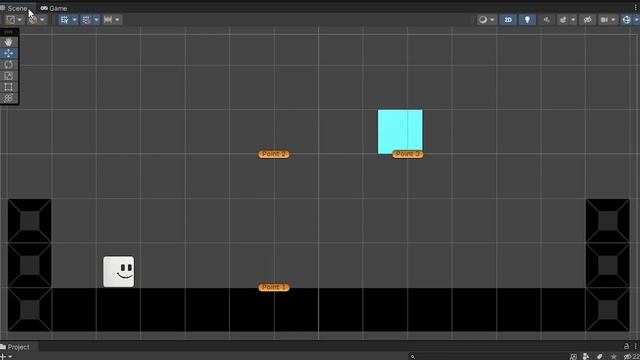This screenshot has width=640, height=360.
Task: Open gizmos dropdown arrow
Action: click(x=636, y=20)
